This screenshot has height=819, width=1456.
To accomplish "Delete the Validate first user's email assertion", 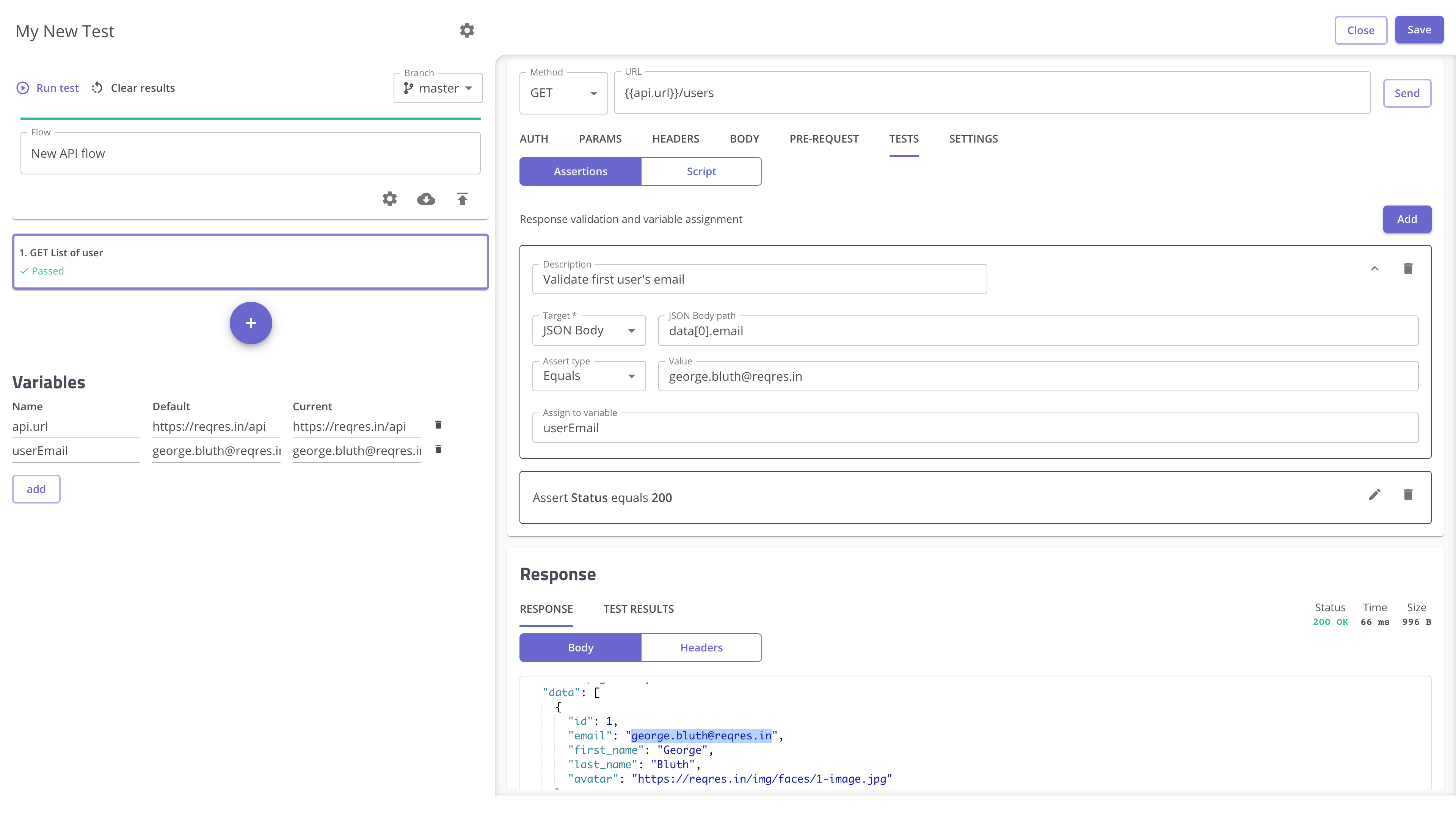I will point(1408,268).
